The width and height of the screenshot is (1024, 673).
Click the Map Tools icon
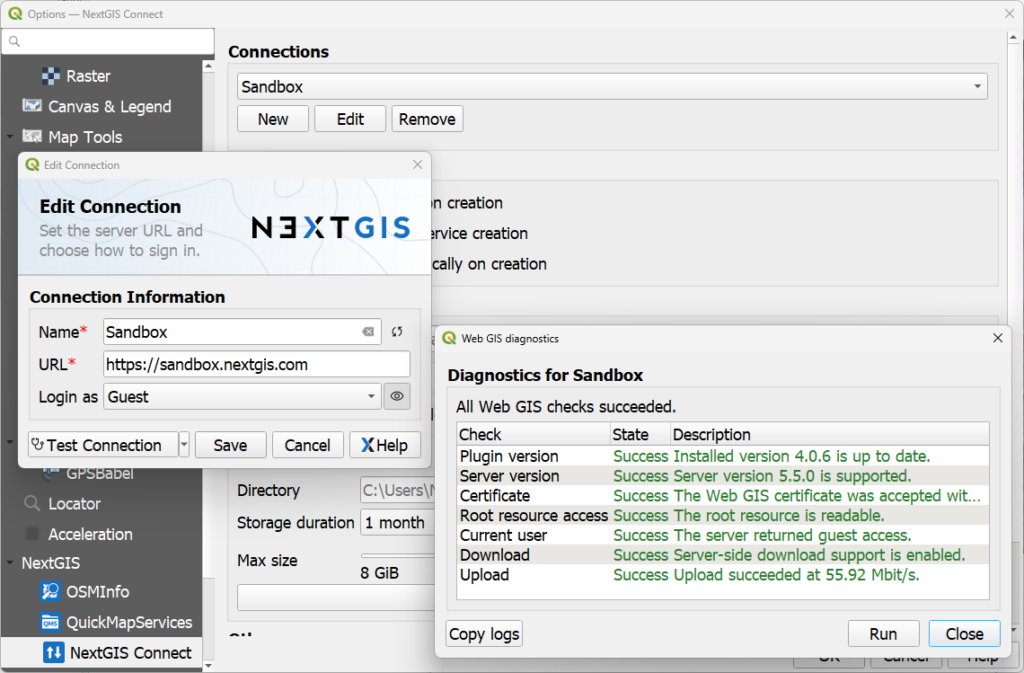[x=32, y=136]
